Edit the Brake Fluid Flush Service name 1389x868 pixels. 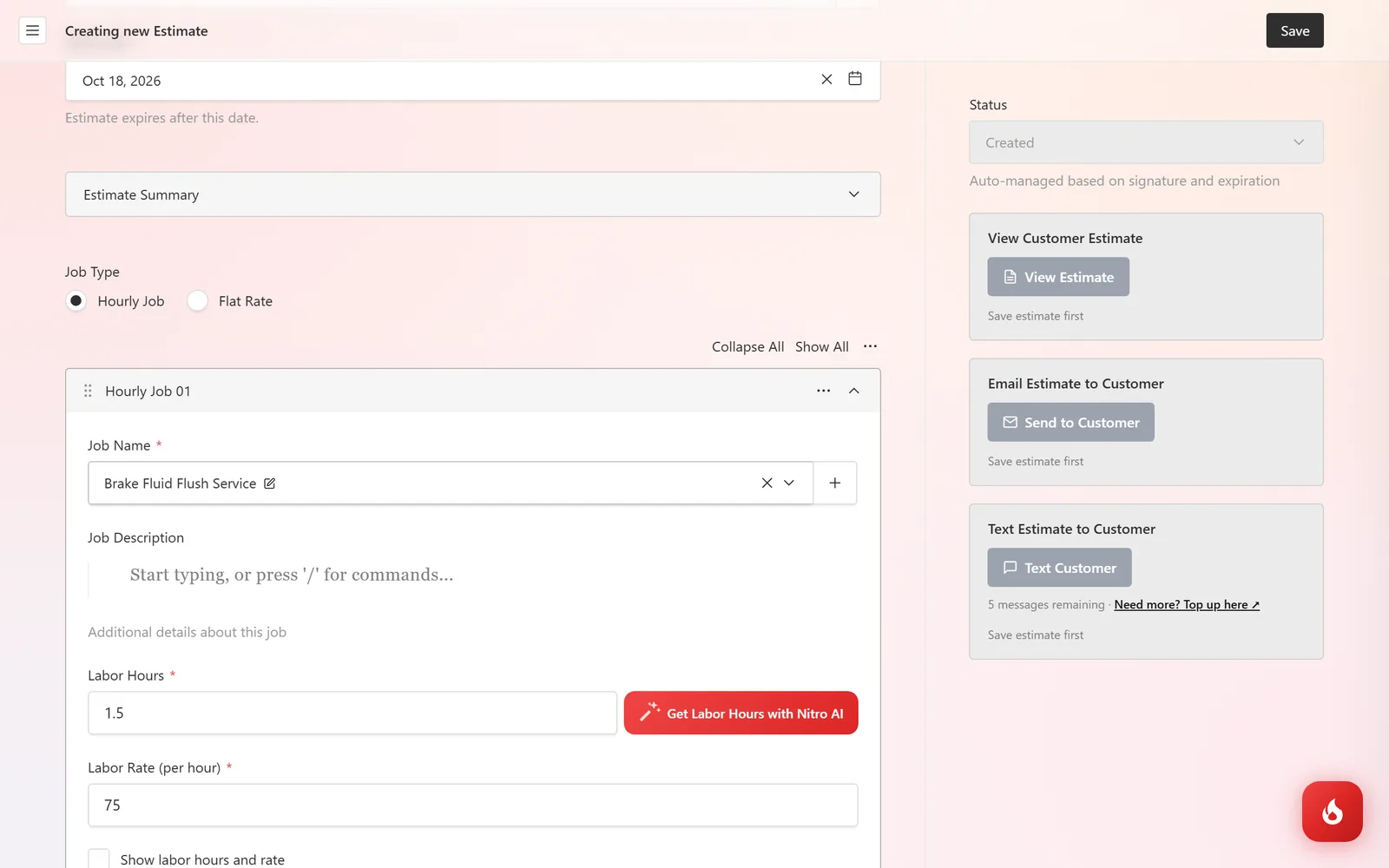click(270, 483)
